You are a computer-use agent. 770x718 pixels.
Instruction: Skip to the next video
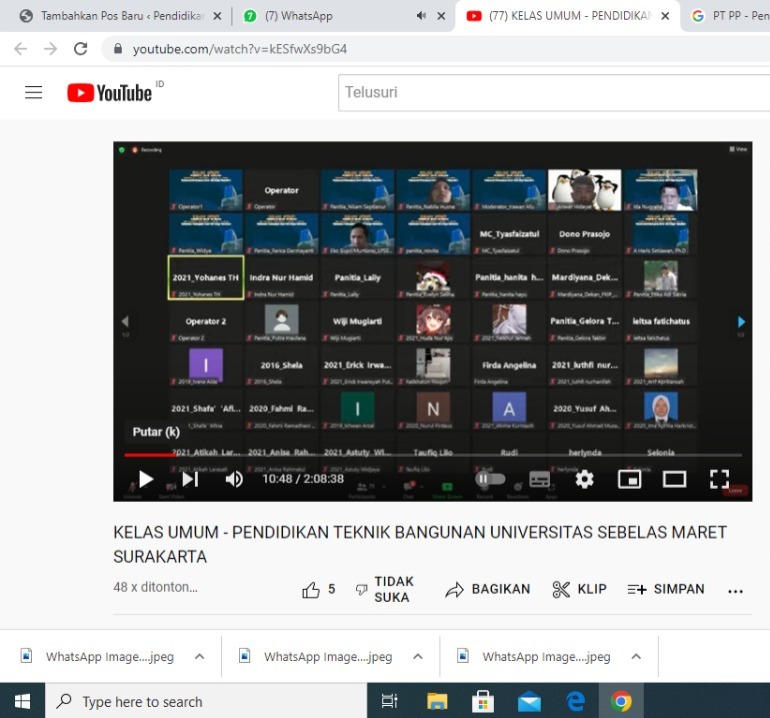point(190,479)
